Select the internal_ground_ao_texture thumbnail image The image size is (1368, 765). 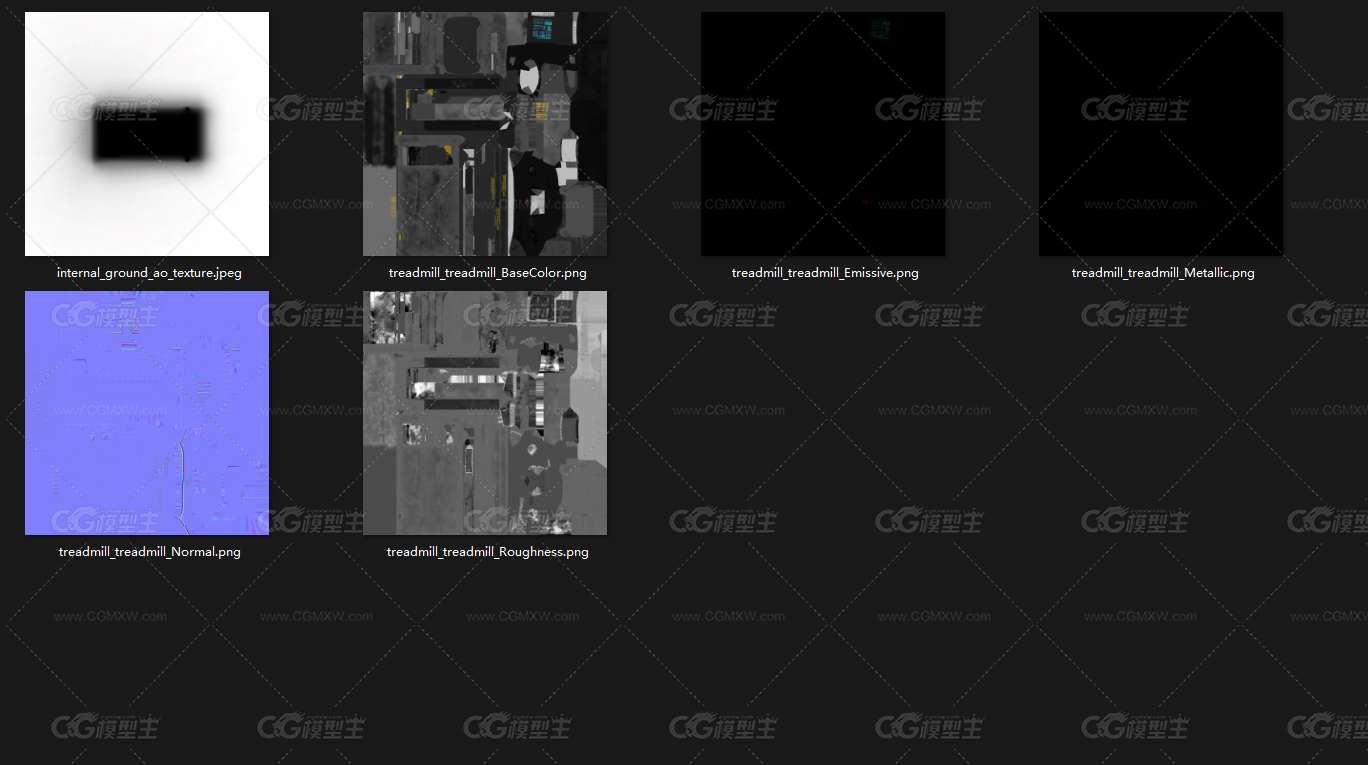(147, 134)
